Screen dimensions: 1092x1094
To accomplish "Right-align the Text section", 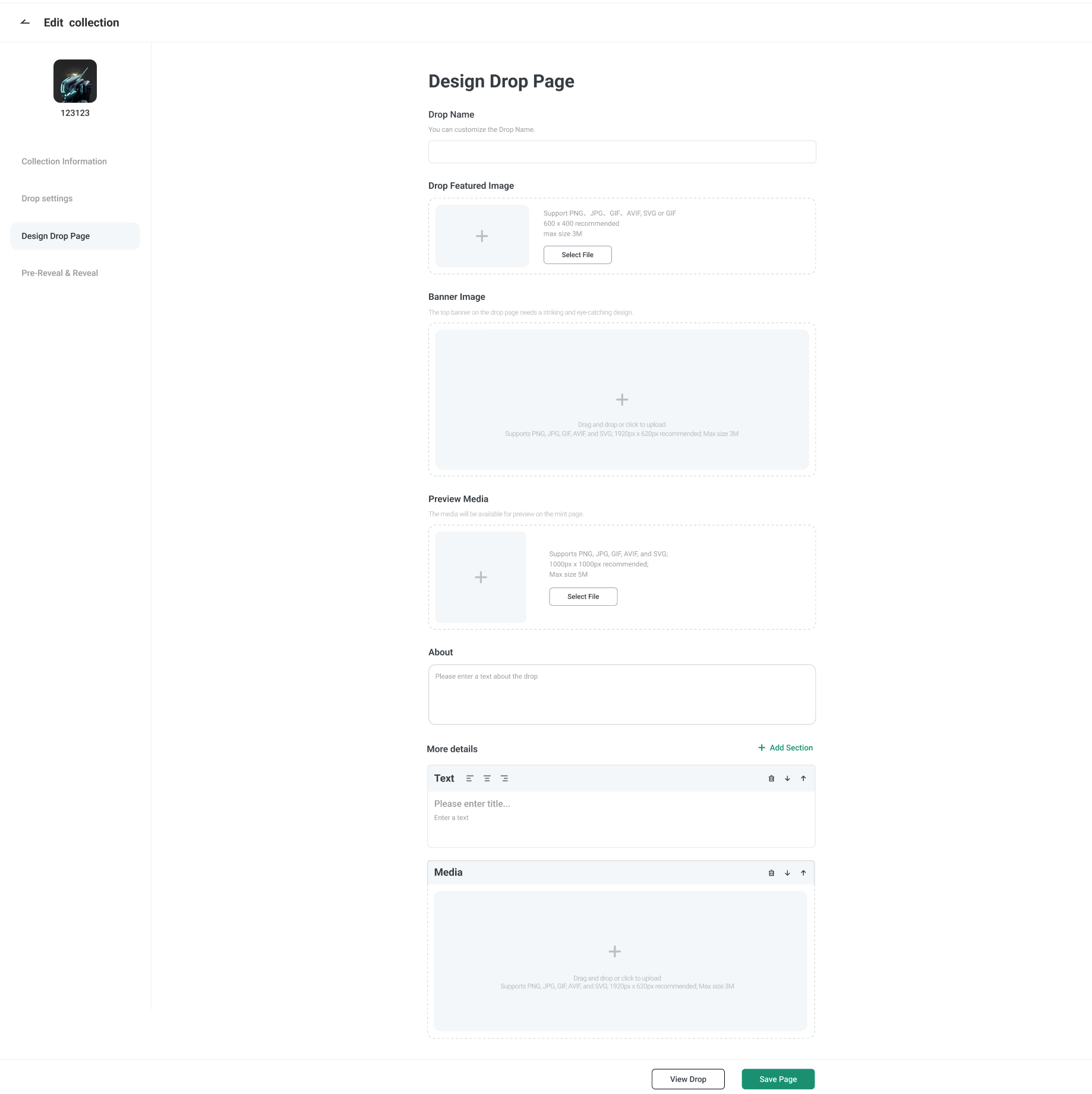I will [504, 779].
